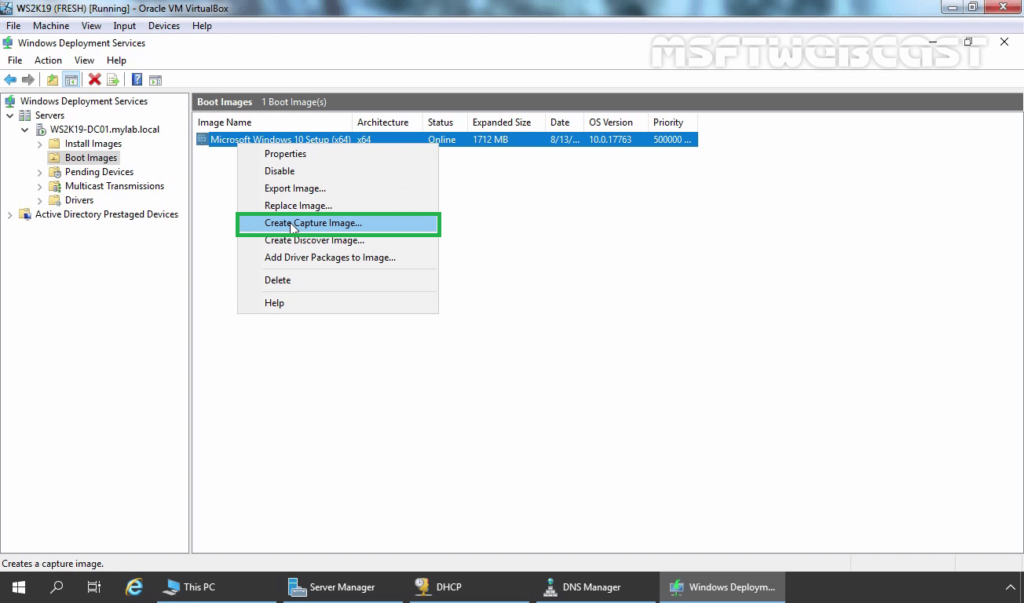Select the WS2K19-DC01.mylab.local server node
This screenshot has width=1024, height=603.
click(104, 129)
